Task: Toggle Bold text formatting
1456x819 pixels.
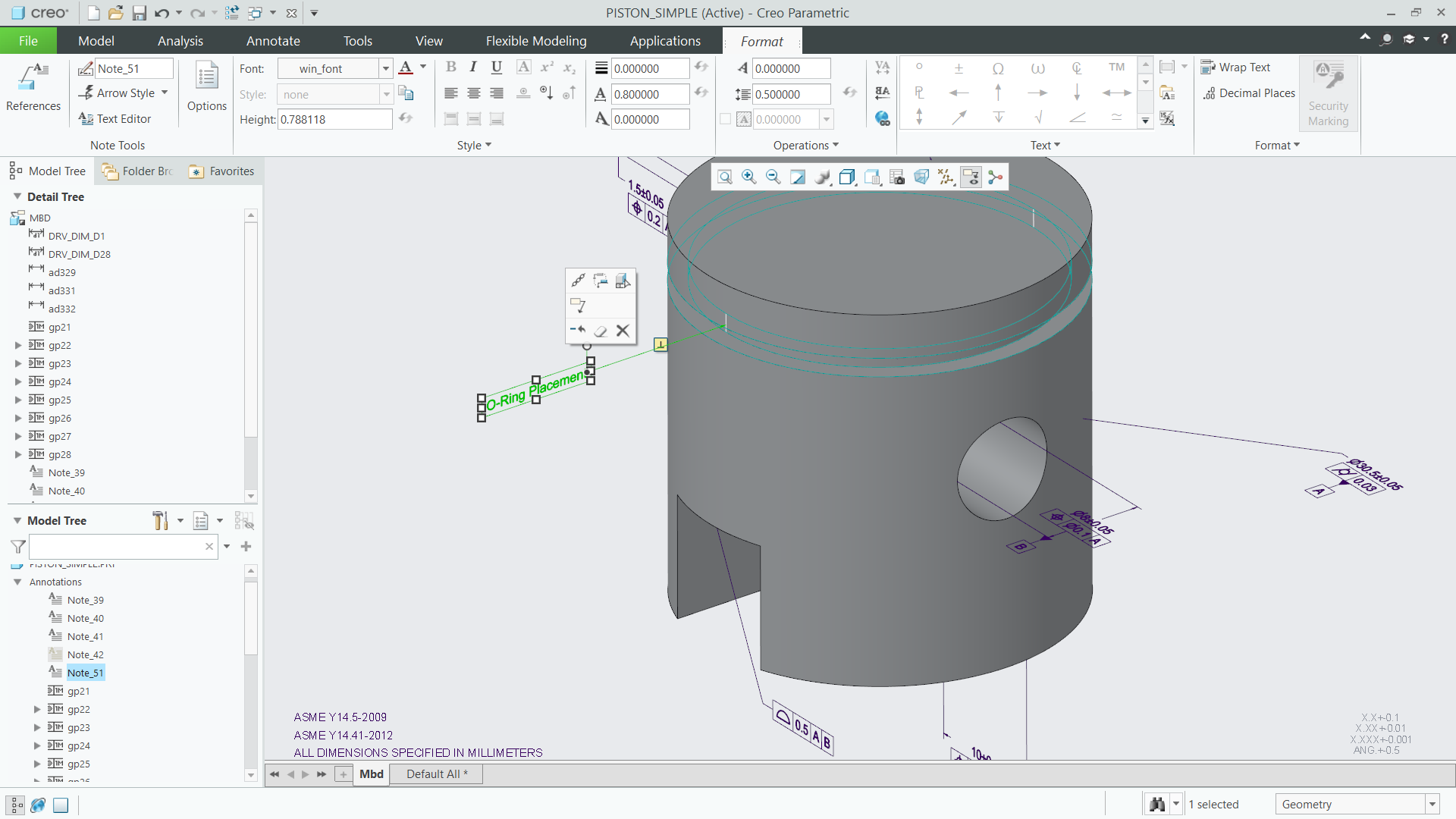Action: [451, 67]
